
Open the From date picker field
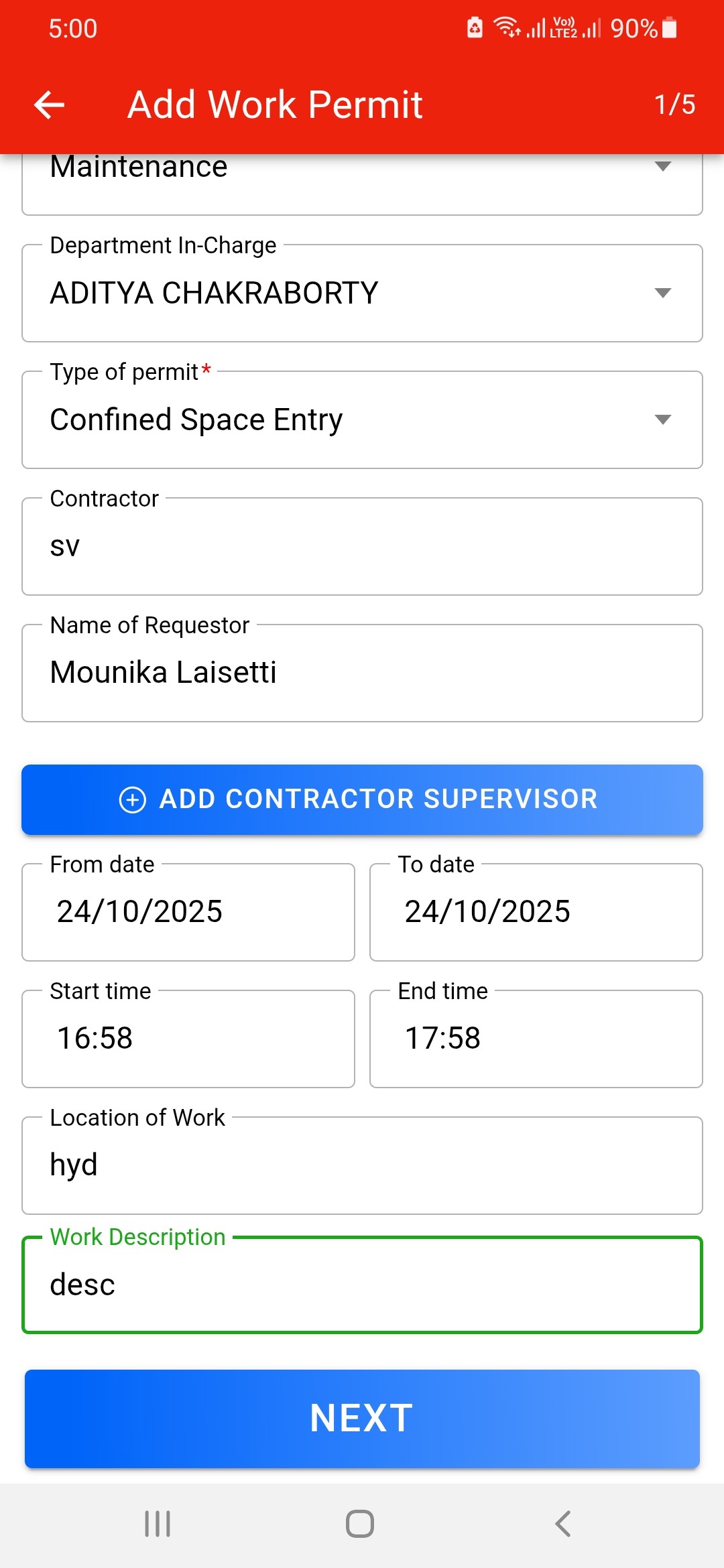188,912
